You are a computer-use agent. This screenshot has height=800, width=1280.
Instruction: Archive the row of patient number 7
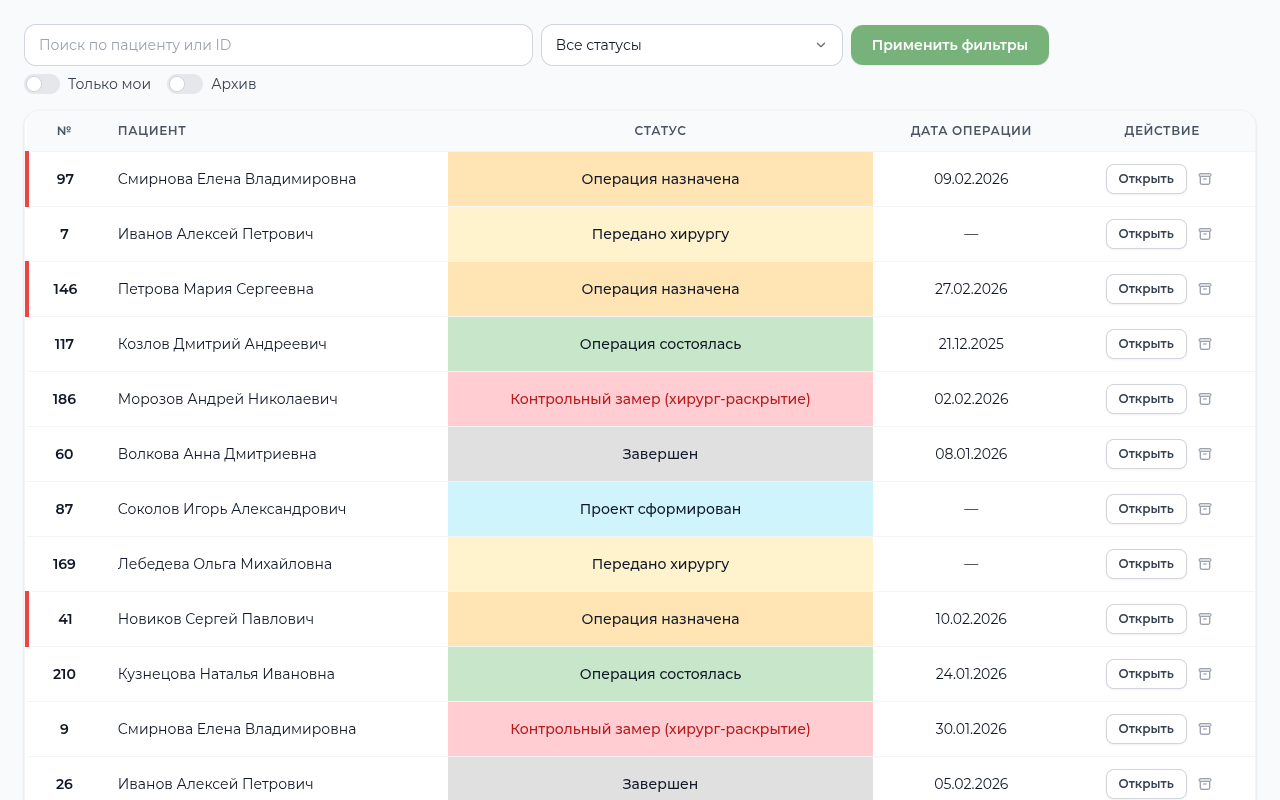click(x=1205, y=234)
